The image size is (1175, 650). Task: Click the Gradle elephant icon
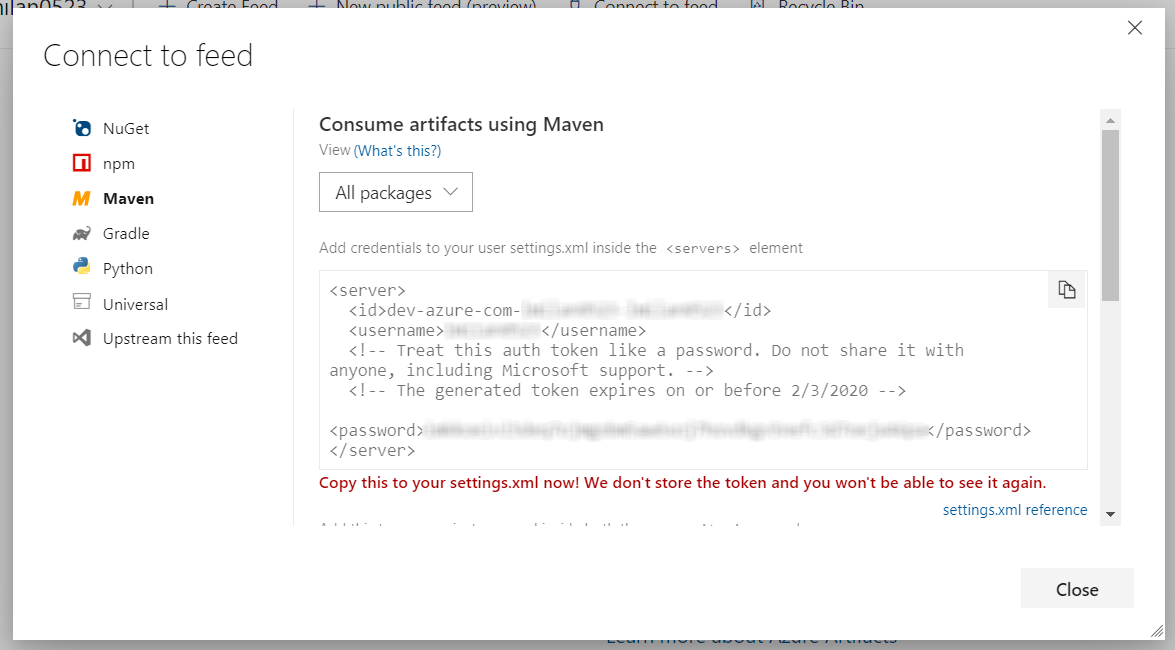point(81,233)
